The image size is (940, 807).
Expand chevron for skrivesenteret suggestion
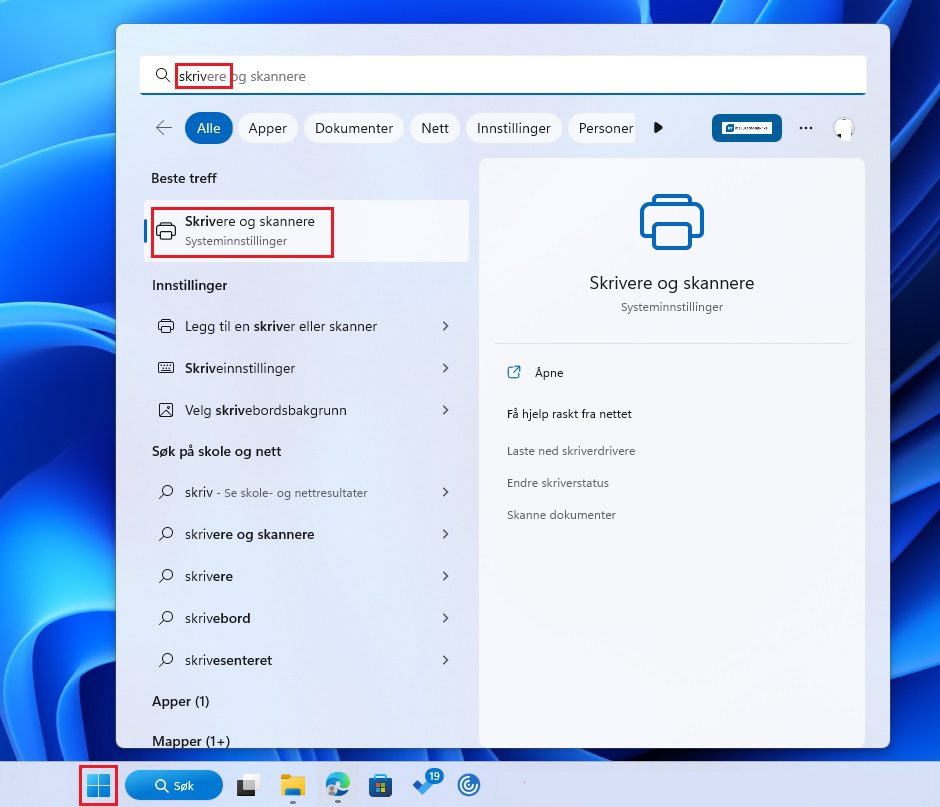(x=445, y=660)
